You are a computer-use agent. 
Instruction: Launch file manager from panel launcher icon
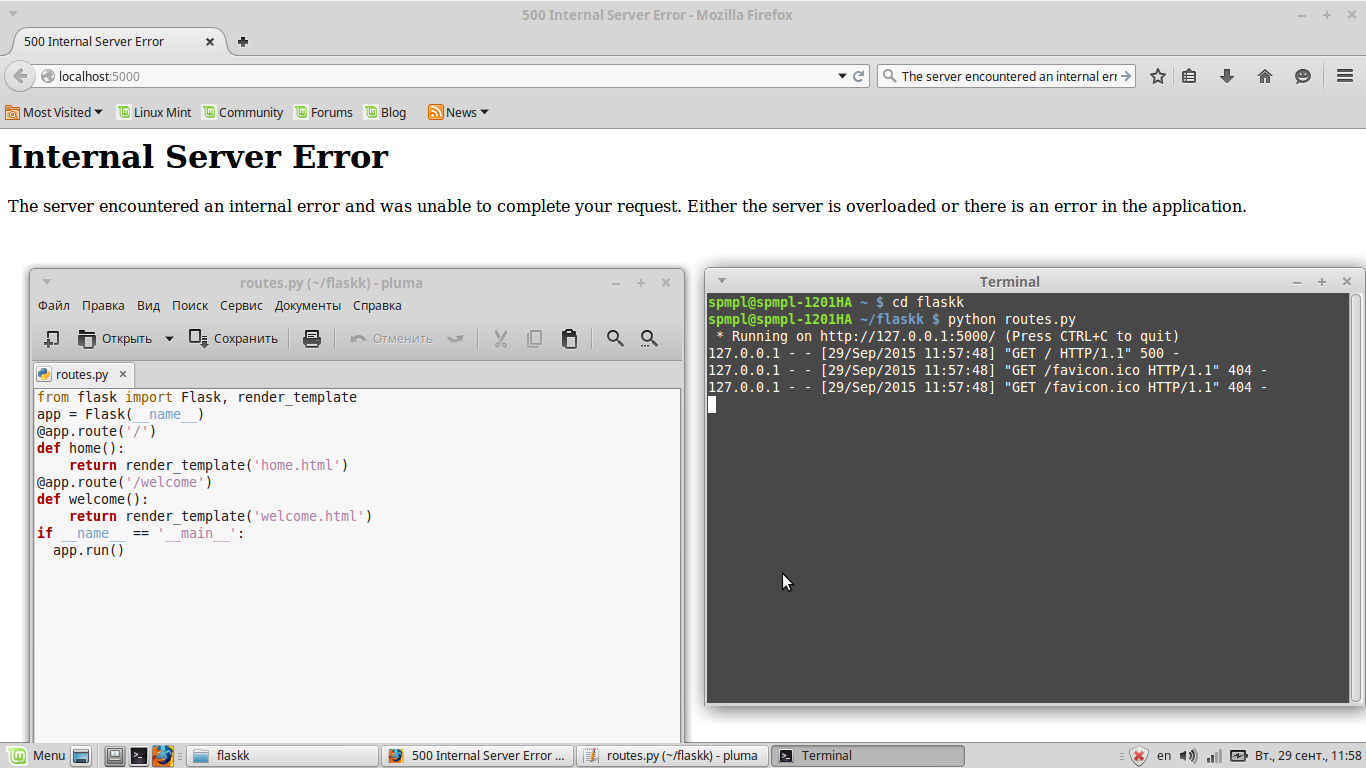coord(115,756)
